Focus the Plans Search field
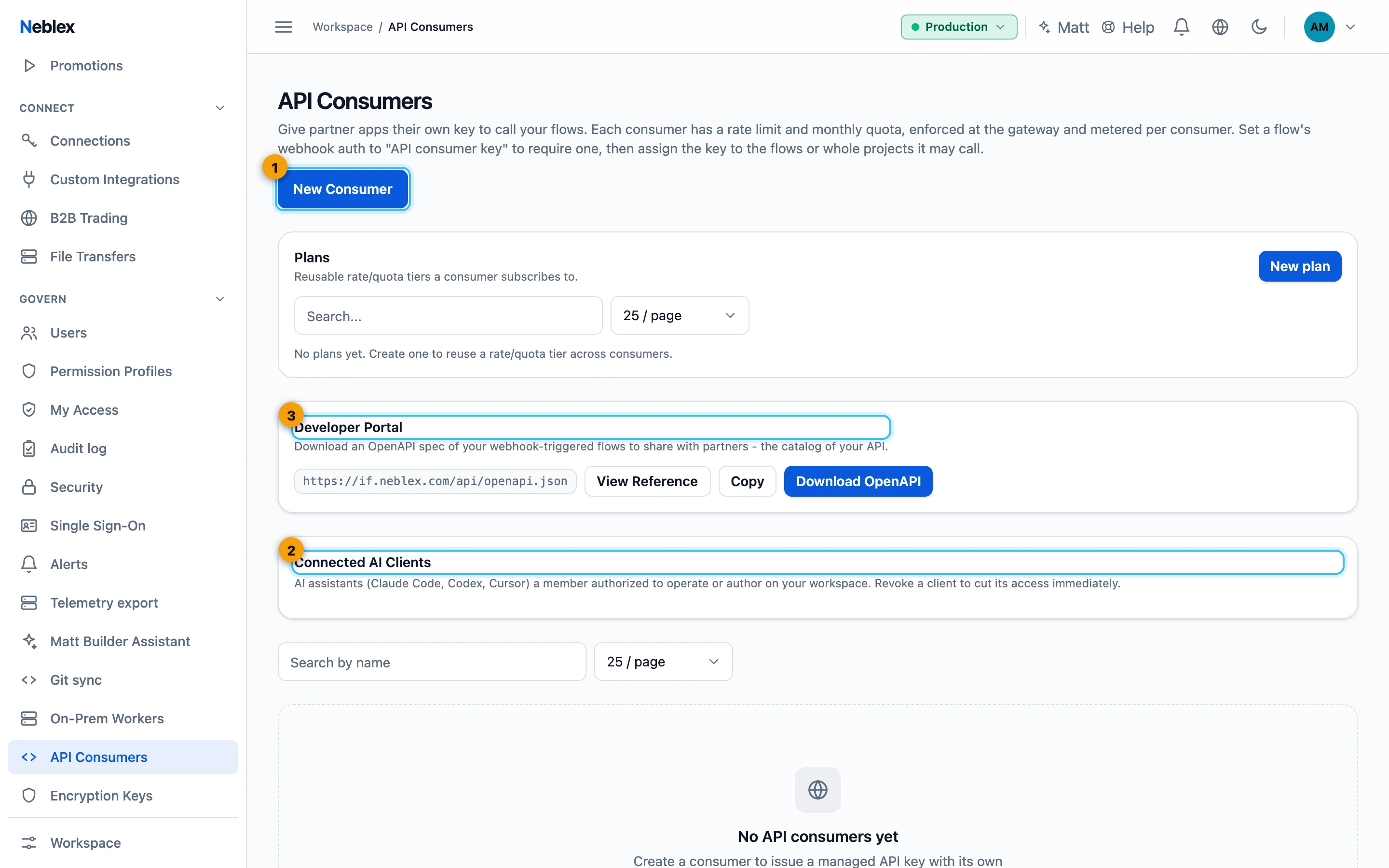1389x868 pixels. point(448,316)
